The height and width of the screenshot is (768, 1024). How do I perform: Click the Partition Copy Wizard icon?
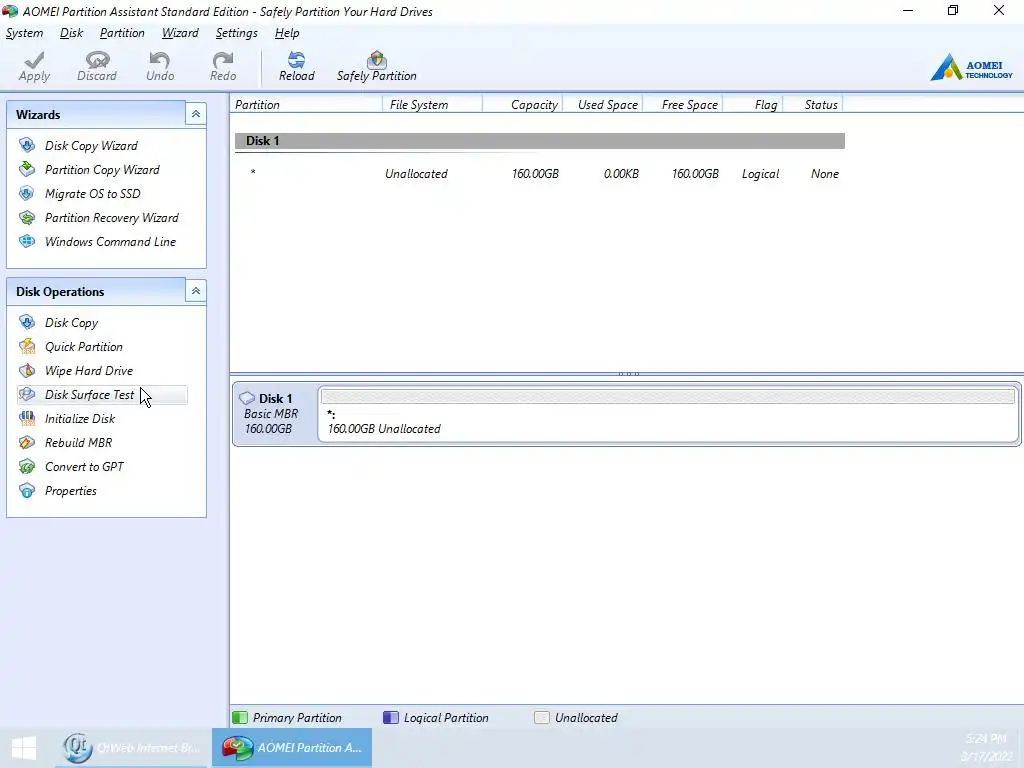tap(27, 169)
